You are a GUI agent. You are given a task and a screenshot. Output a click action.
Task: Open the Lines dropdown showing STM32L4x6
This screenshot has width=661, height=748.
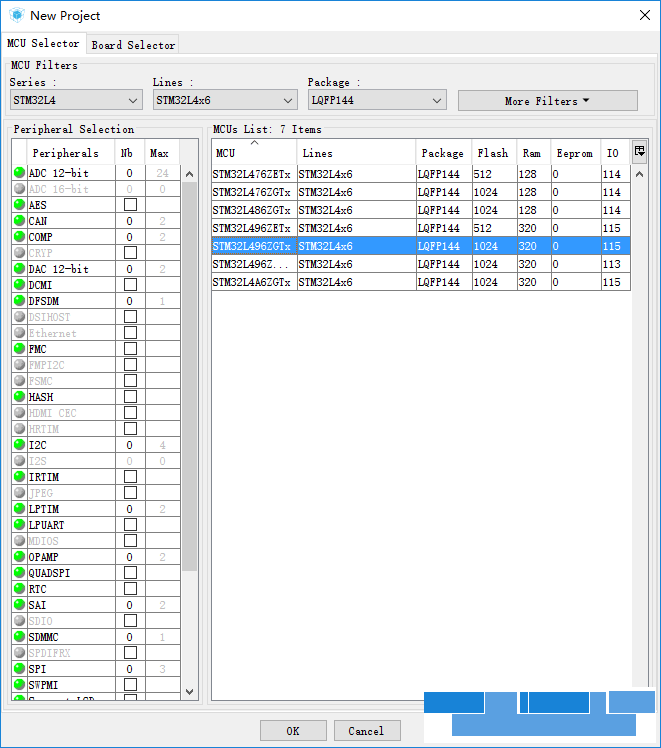225,100
